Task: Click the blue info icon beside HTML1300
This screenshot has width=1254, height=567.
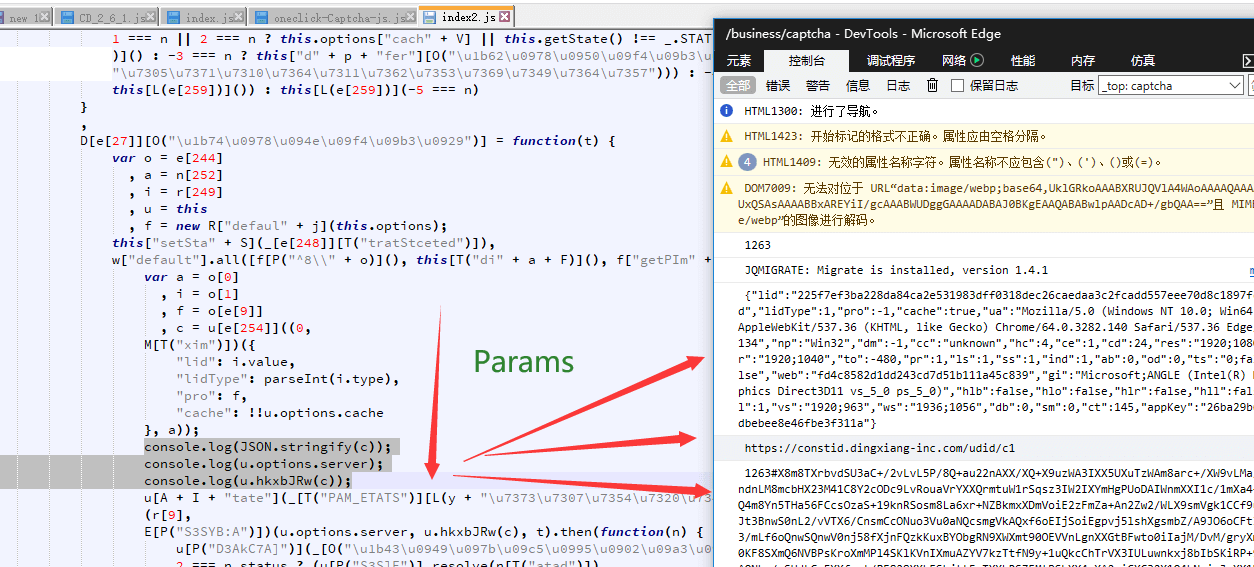Action: pos(728,111)
